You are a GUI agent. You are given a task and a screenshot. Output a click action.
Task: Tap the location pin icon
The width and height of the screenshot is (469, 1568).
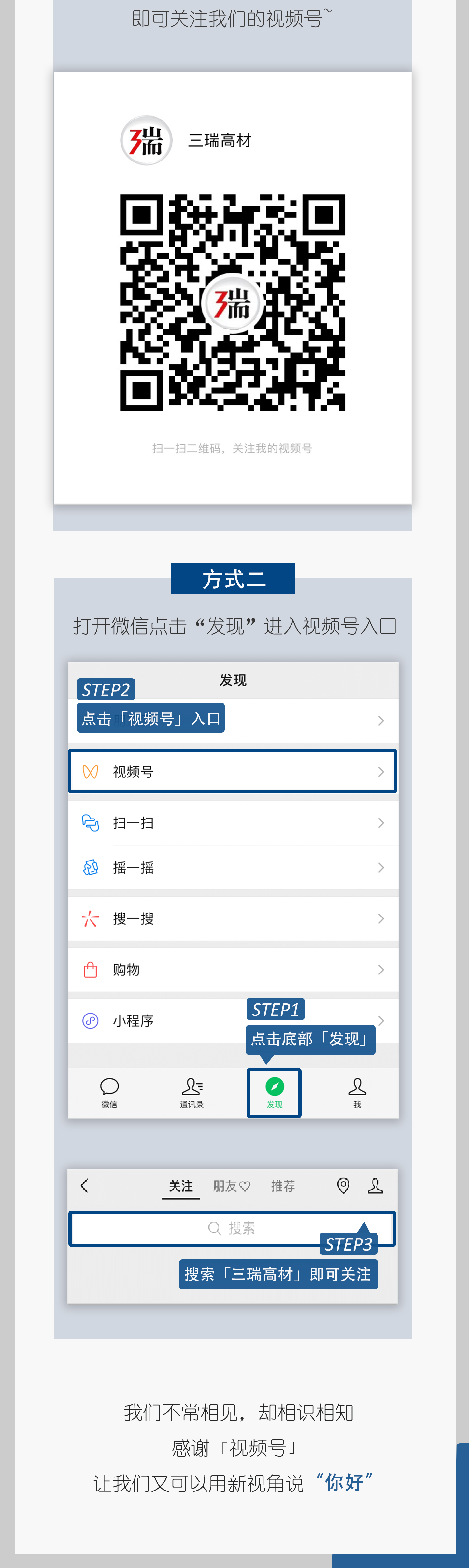coord(344,1186)
